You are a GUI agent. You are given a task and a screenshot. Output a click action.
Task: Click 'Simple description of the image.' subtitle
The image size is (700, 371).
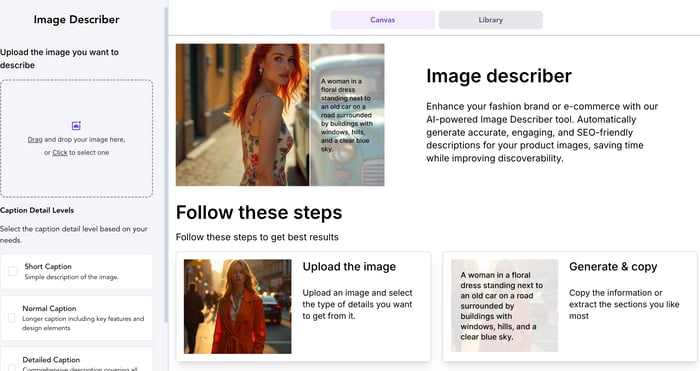(71, 277)
